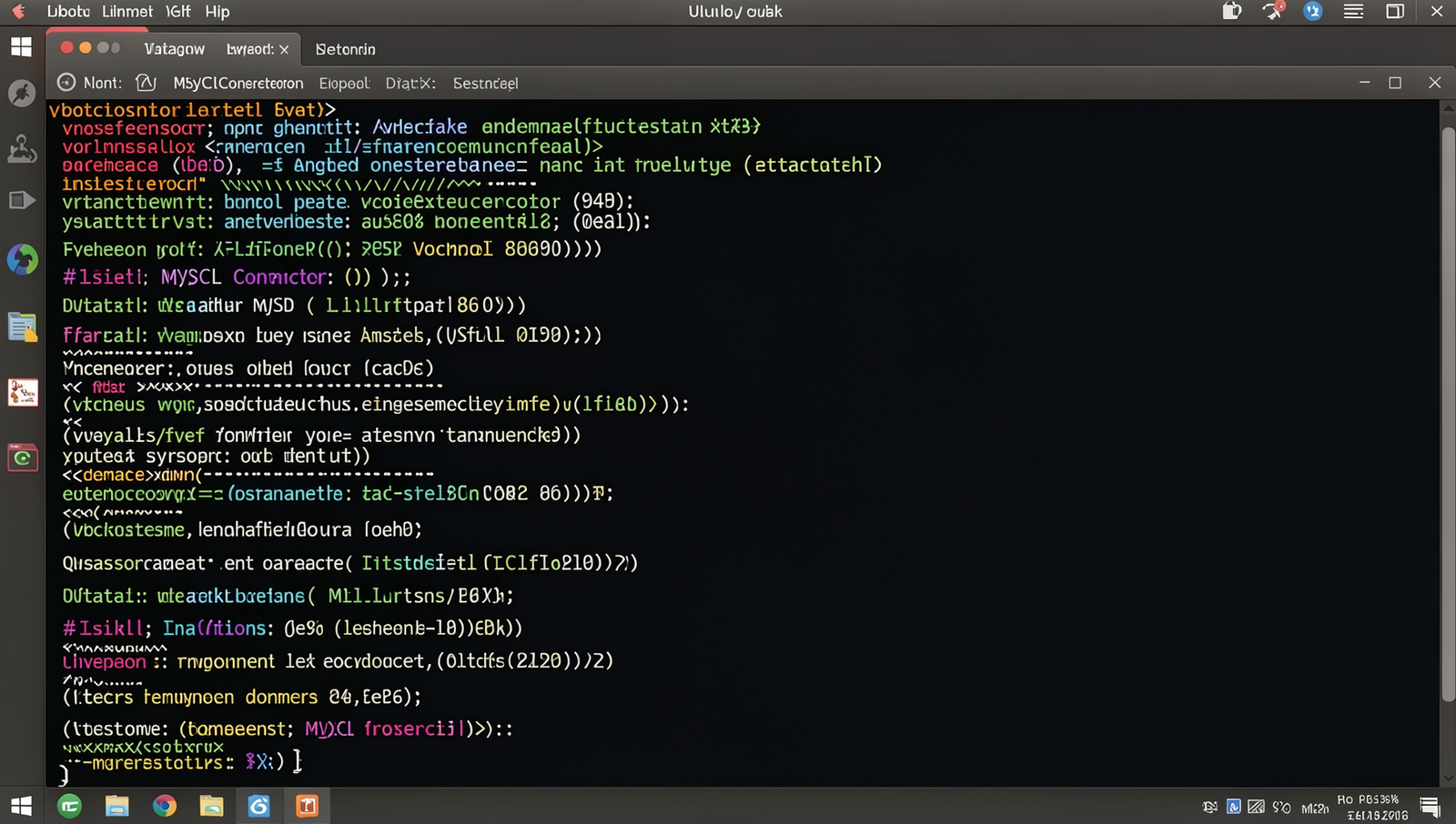This screenshot has height=824, width=1456.
Task: Open the orange app icon in taskbar
Action: [307, 806]
